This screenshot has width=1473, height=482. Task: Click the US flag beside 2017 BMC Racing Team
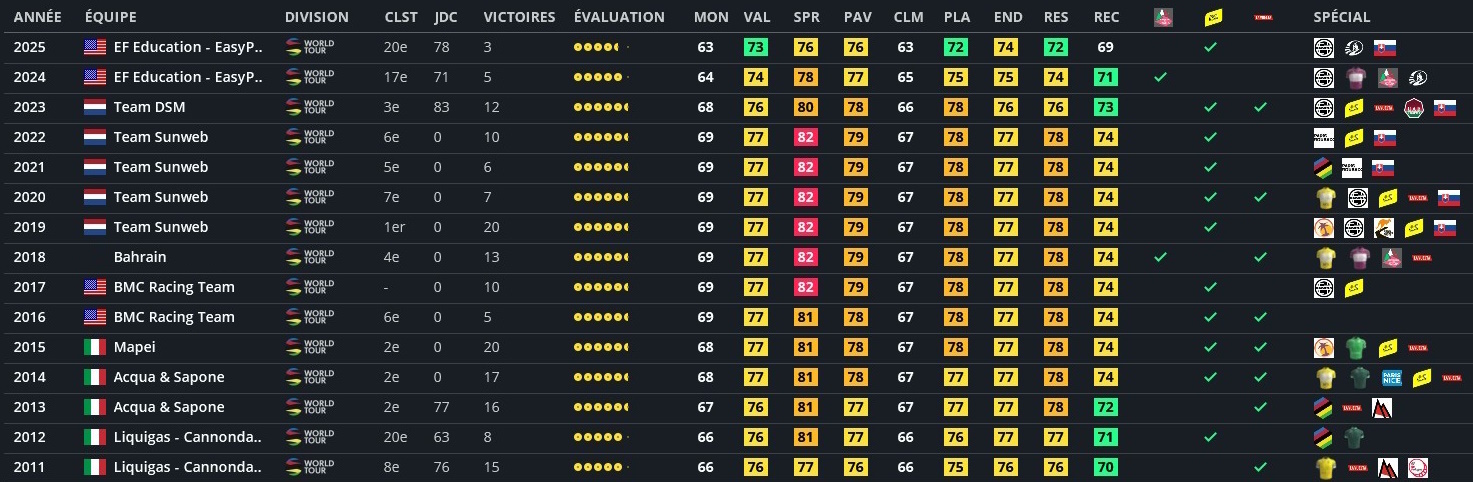[x=95, y=287]
